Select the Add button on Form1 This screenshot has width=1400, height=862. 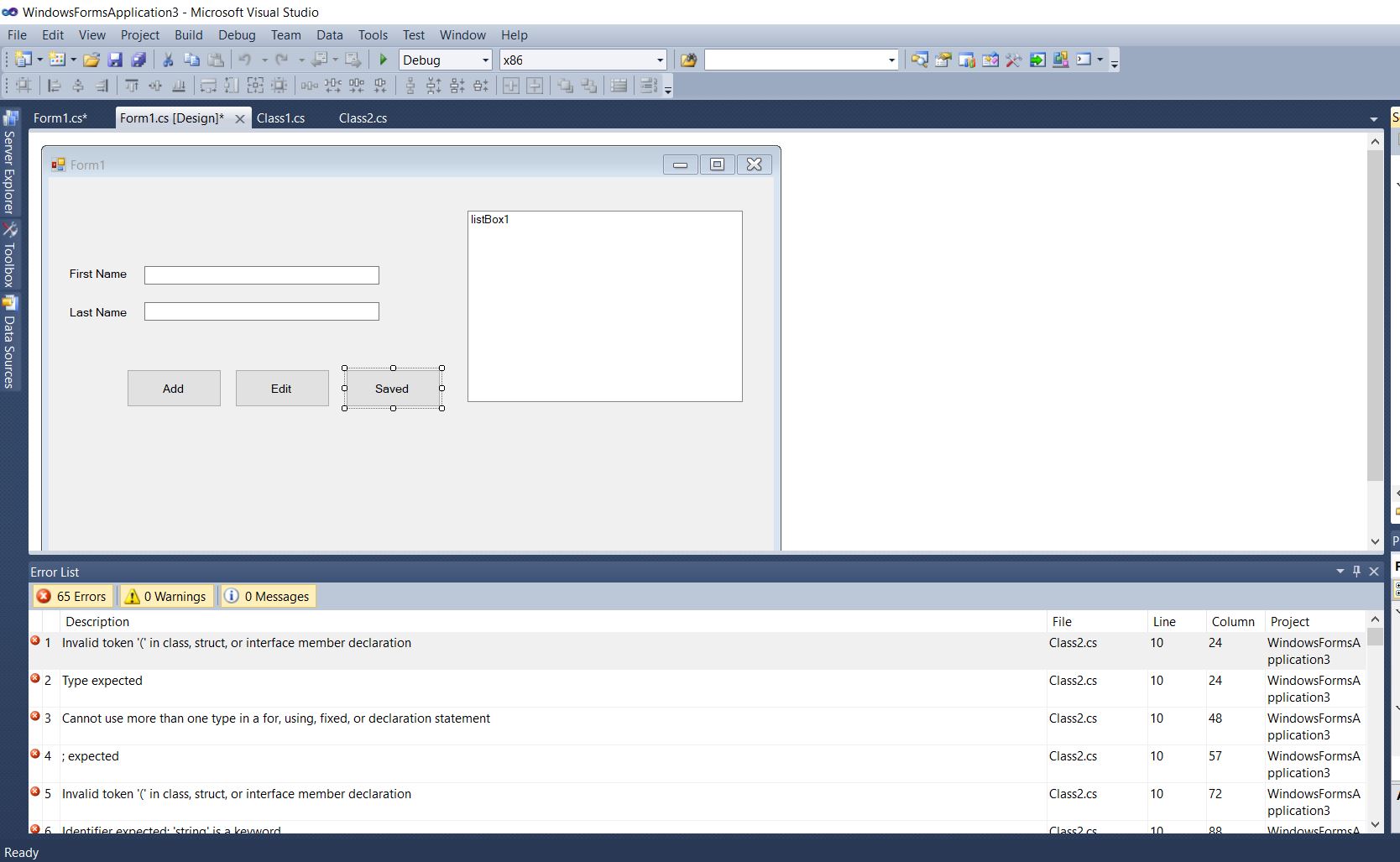click(x=174, y=389)
